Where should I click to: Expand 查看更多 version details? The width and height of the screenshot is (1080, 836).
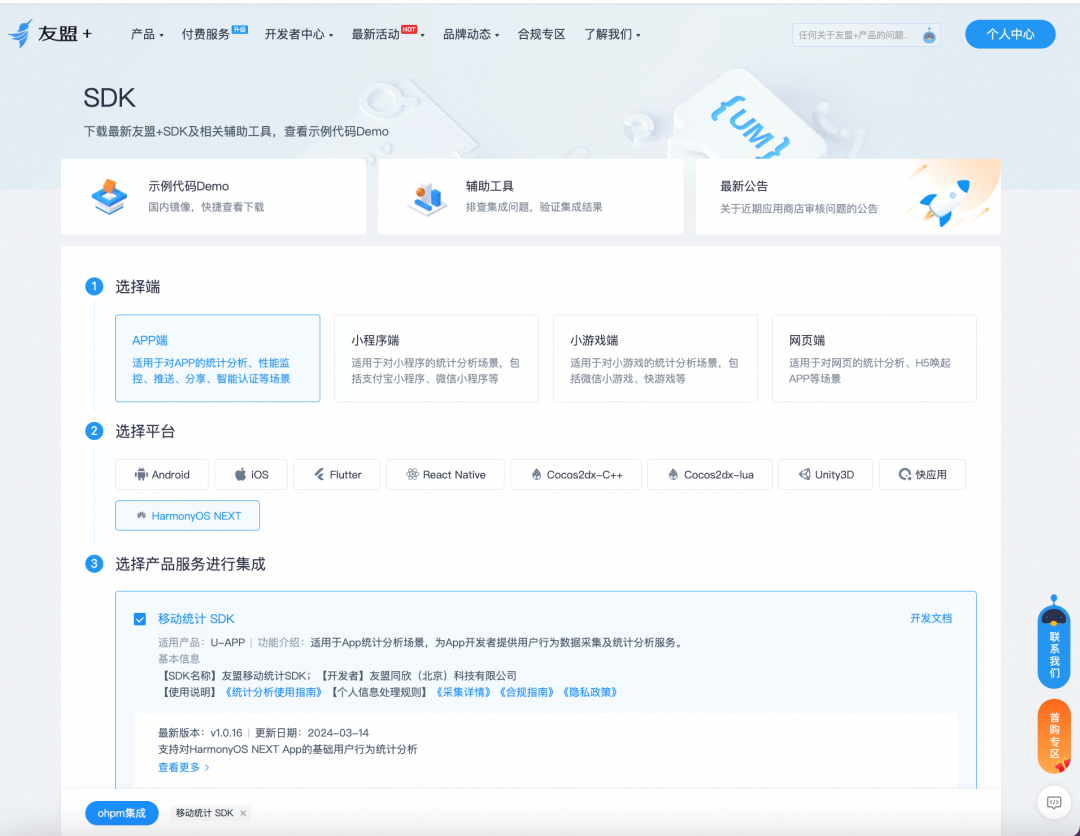click(x=184, y=767)
